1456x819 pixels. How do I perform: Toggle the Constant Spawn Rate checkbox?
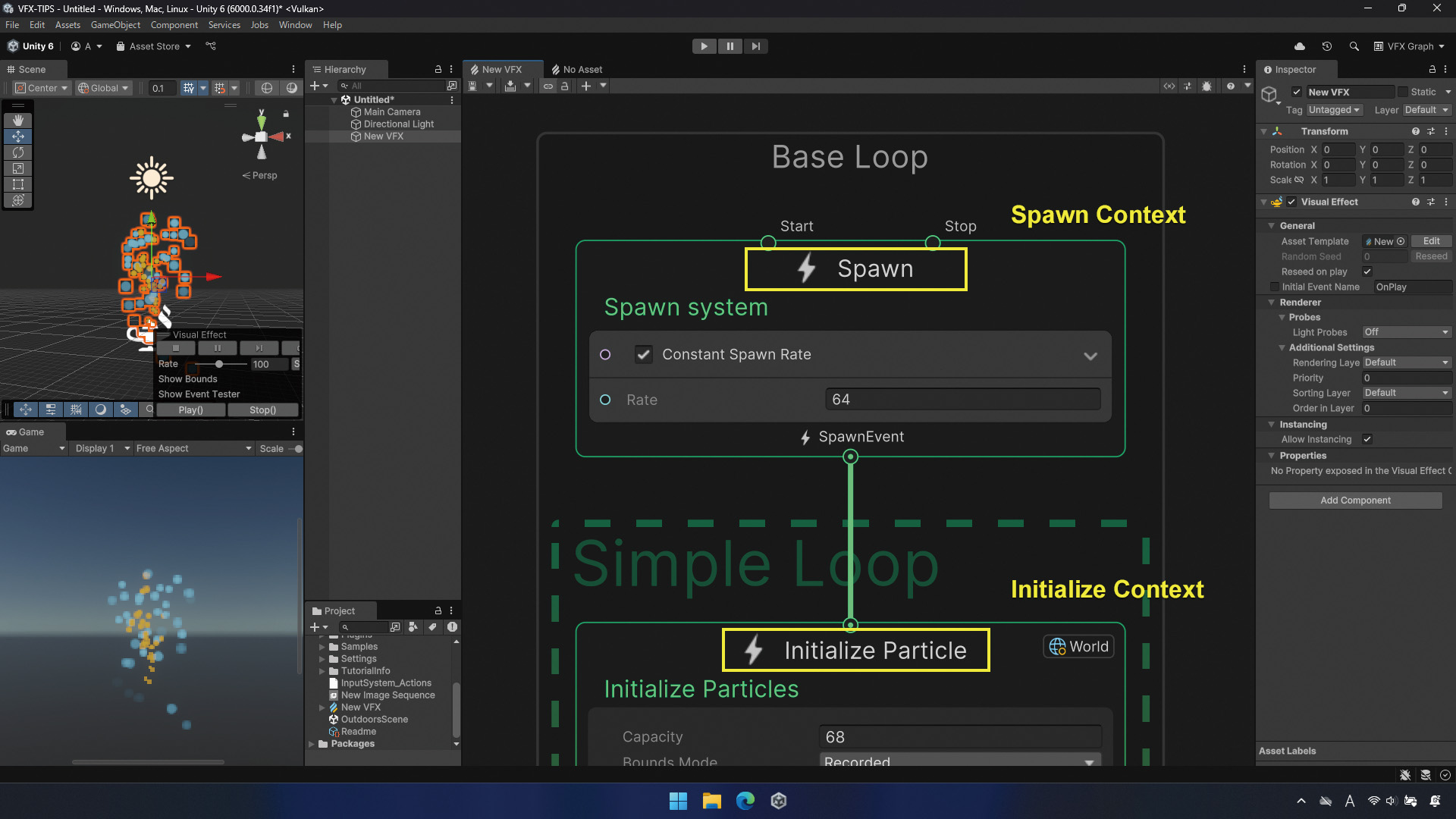tap(643, 354)
